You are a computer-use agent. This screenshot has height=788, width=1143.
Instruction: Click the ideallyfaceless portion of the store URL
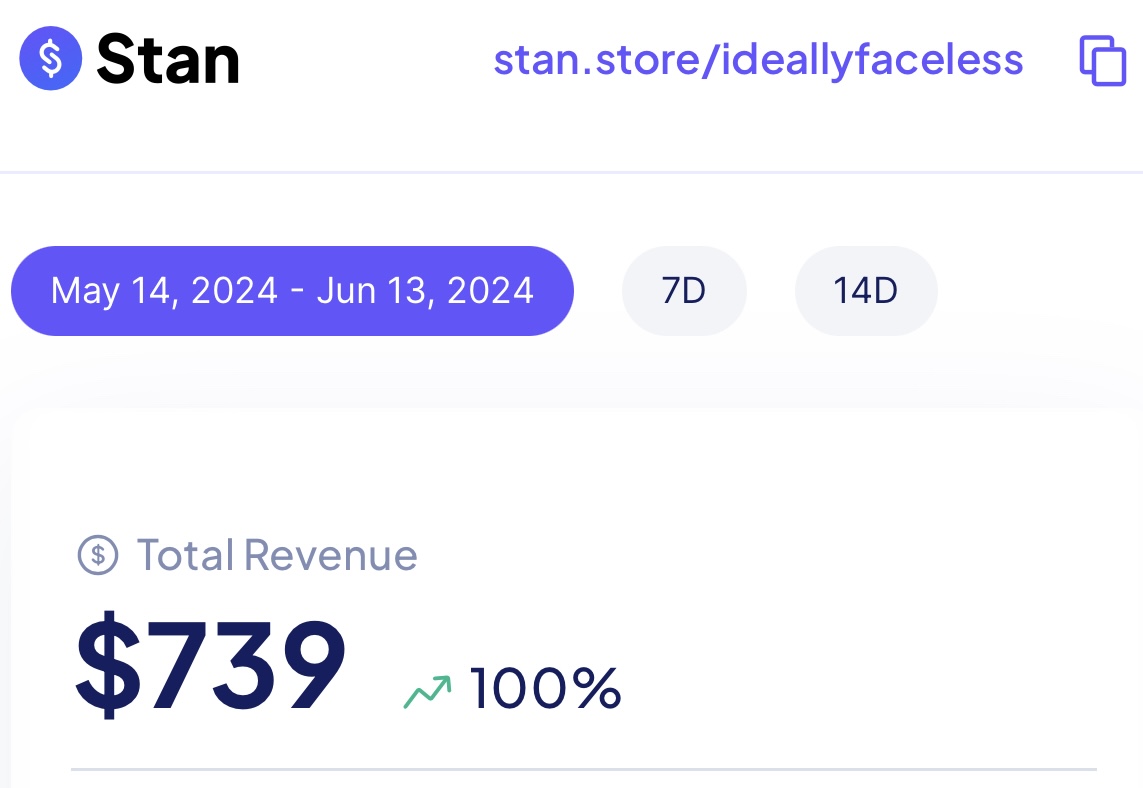870,60
